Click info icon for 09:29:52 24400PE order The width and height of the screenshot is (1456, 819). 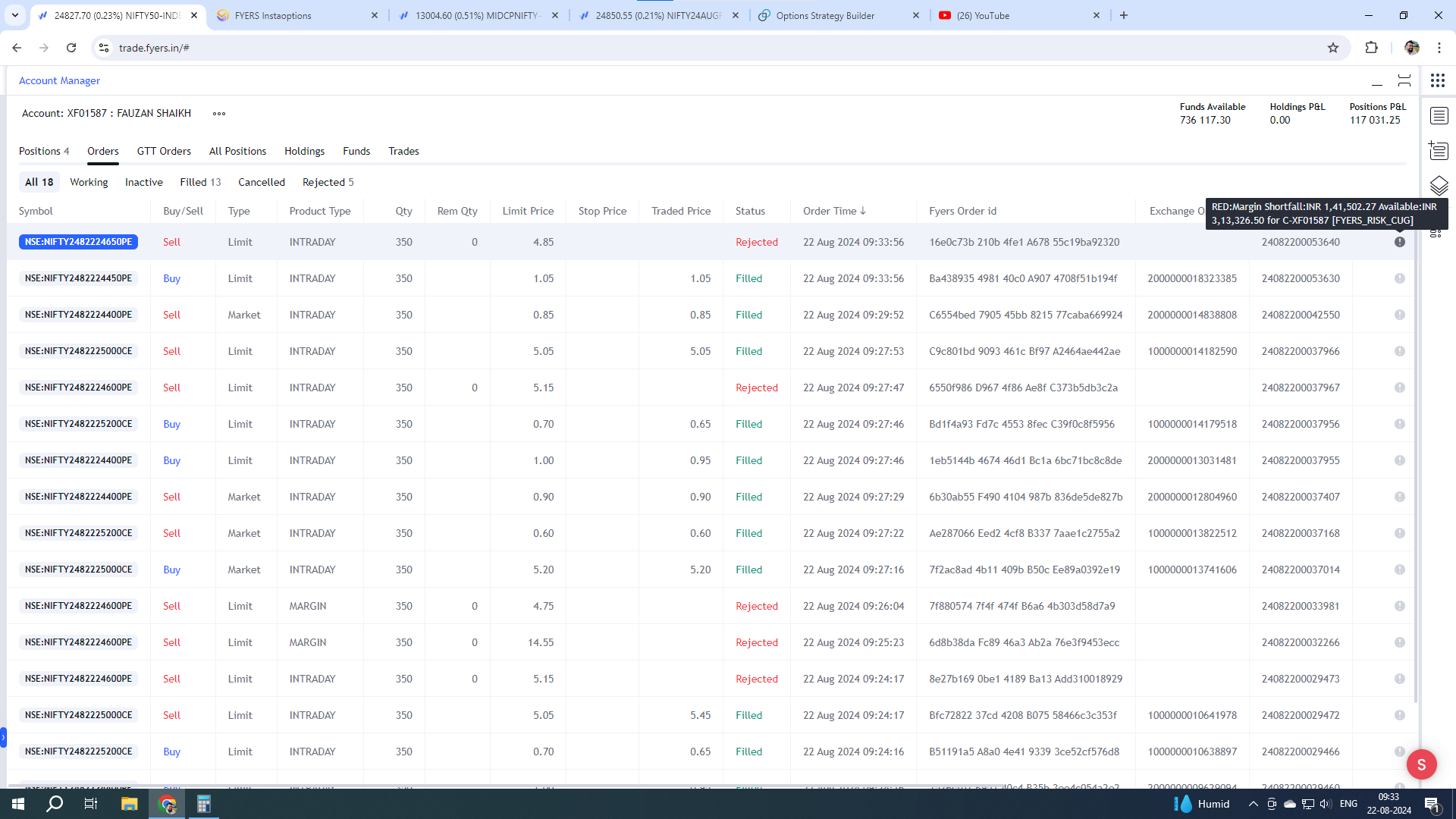pos(1400,315)
